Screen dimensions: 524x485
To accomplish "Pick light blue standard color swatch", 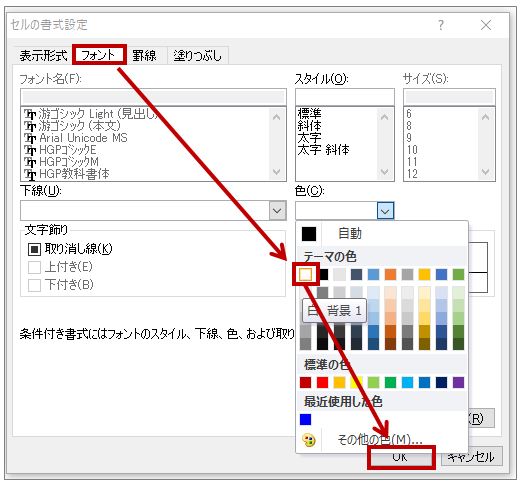I will point(407,382).
